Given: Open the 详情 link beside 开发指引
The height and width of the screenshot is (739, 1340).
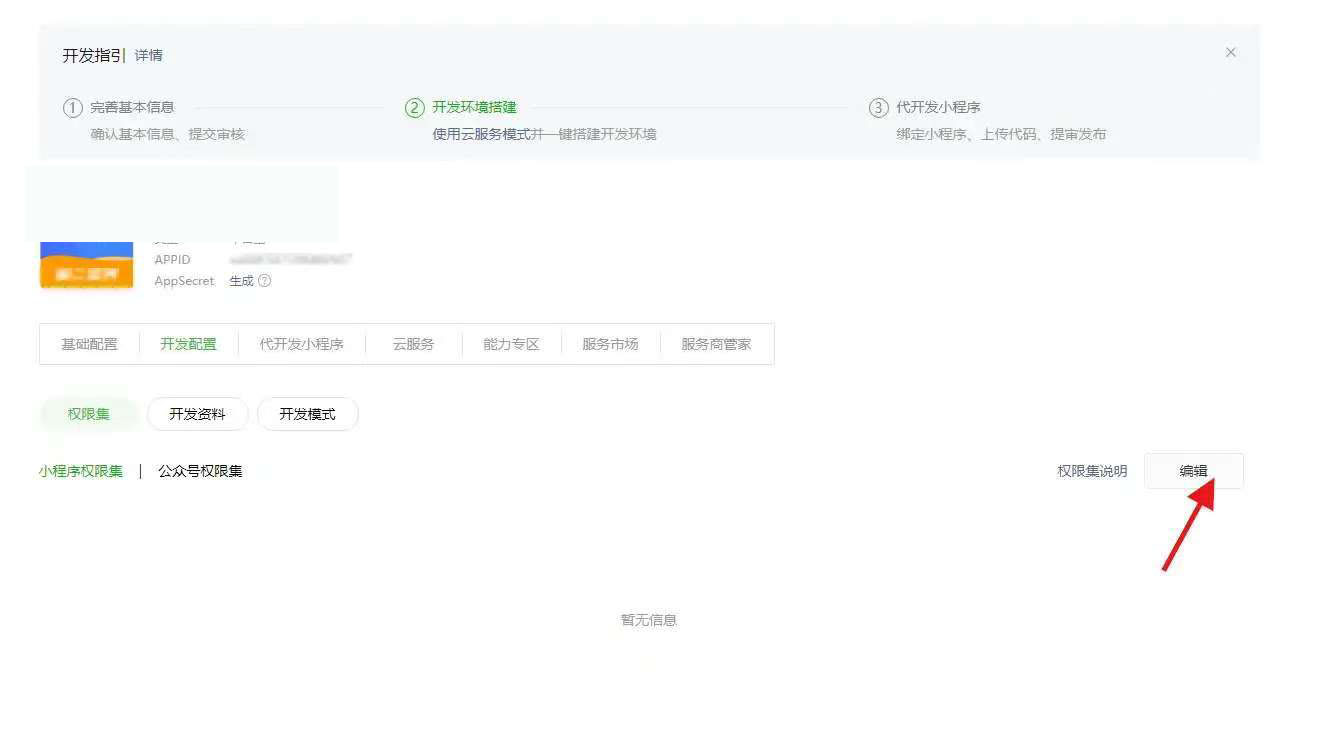Looking at the screenshot, I should 149,56.
